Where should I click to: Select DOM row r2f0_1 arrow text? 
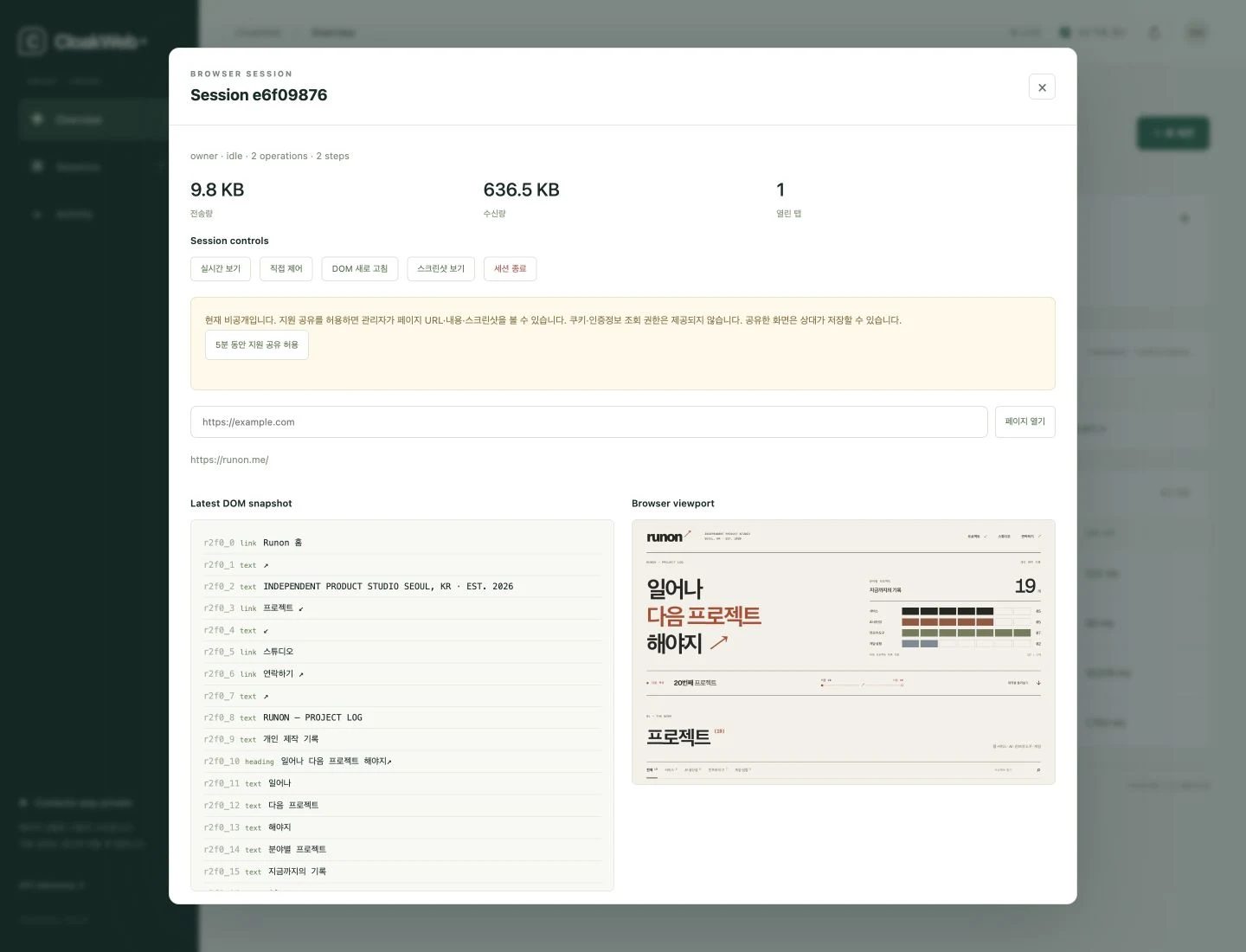[402, 565]
